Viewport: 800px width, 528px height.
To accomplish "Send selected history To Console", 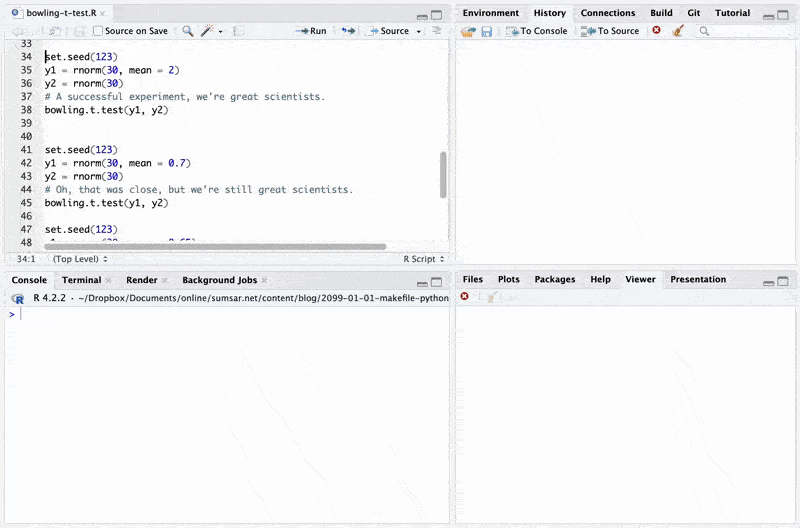I will [x=537, y=31].
